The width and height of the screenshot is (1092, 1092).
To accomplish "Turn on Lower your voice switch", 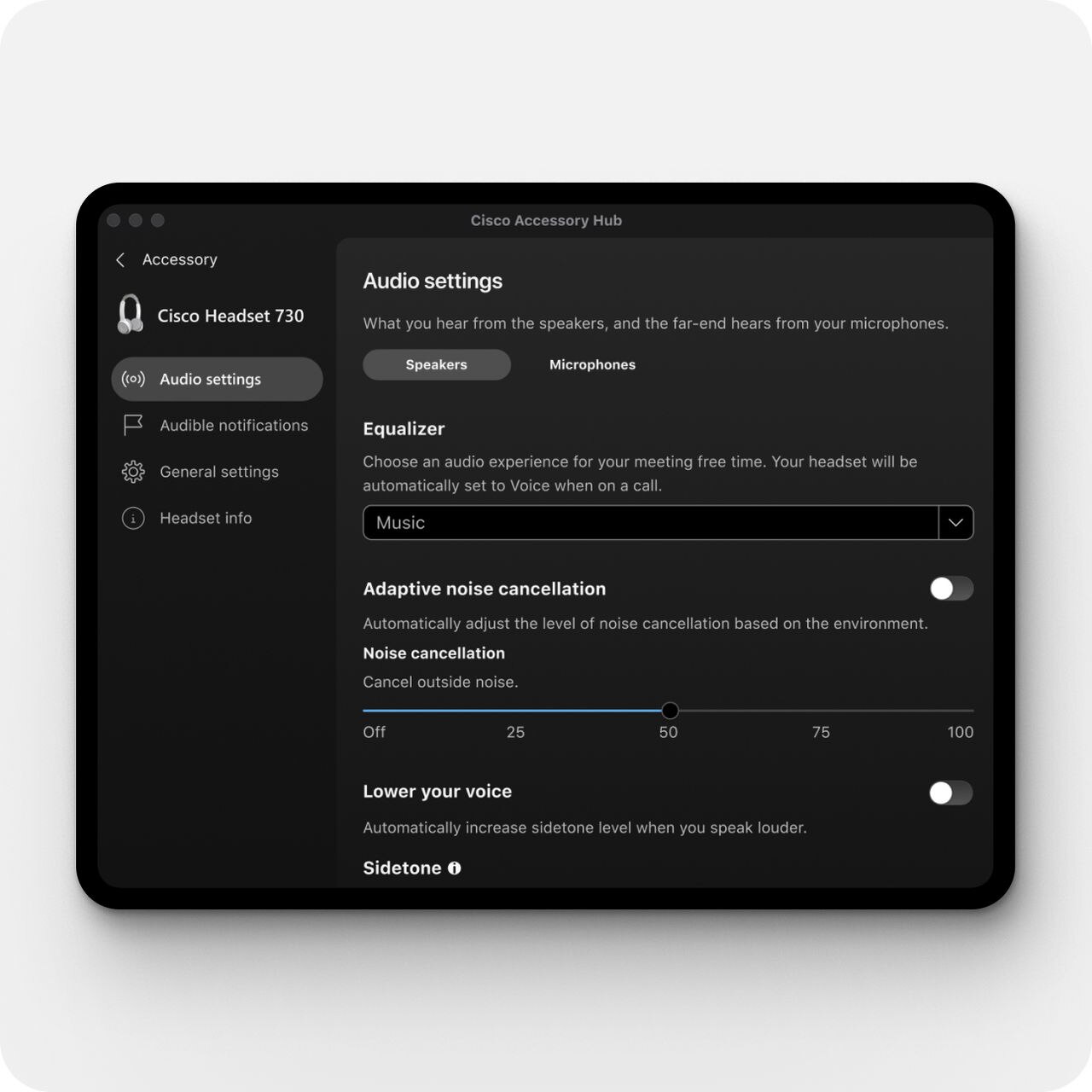I will pos(951,793).
